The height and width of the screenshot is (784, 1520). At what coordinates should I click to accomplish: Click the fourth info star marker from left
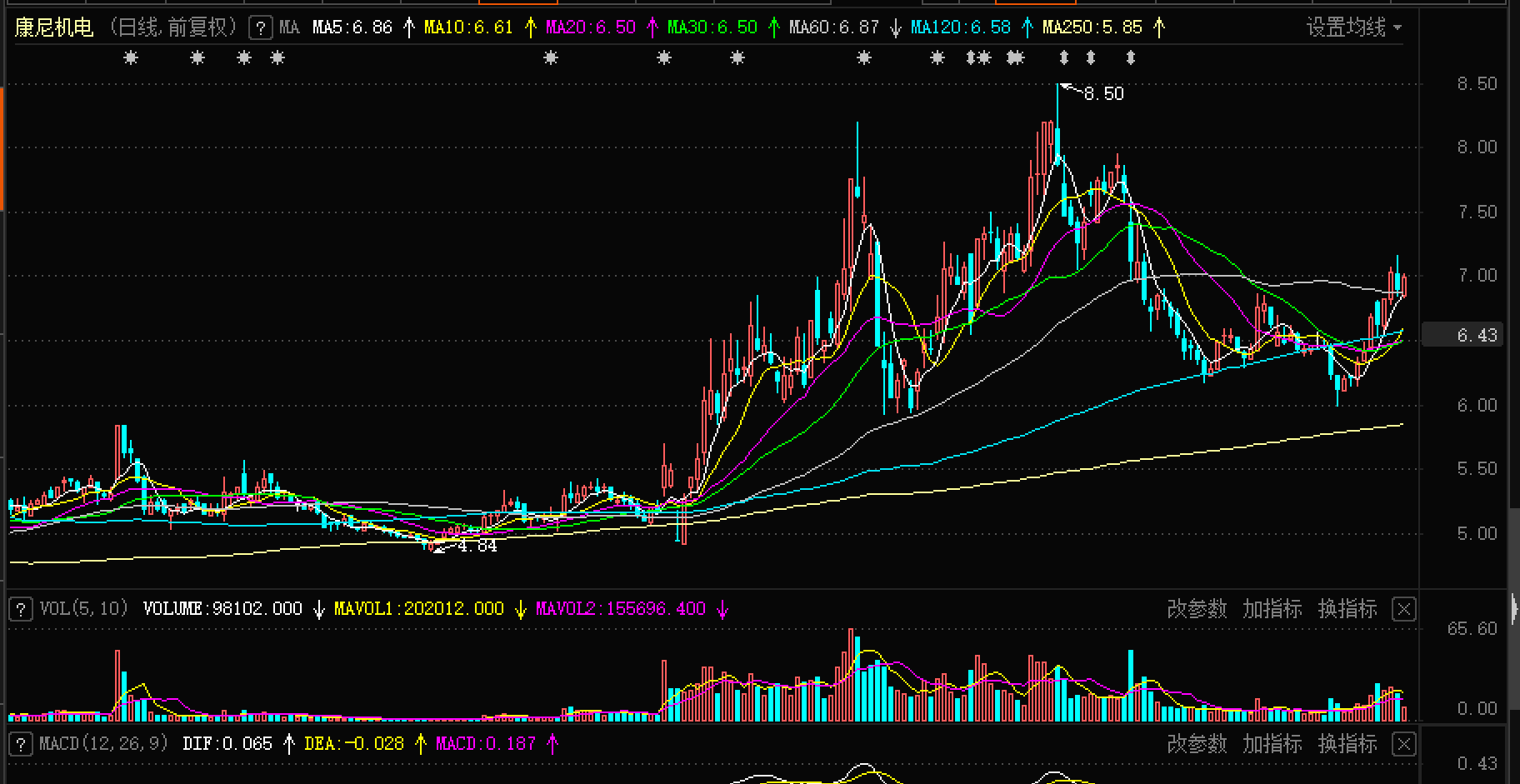[x=277, y=58]
